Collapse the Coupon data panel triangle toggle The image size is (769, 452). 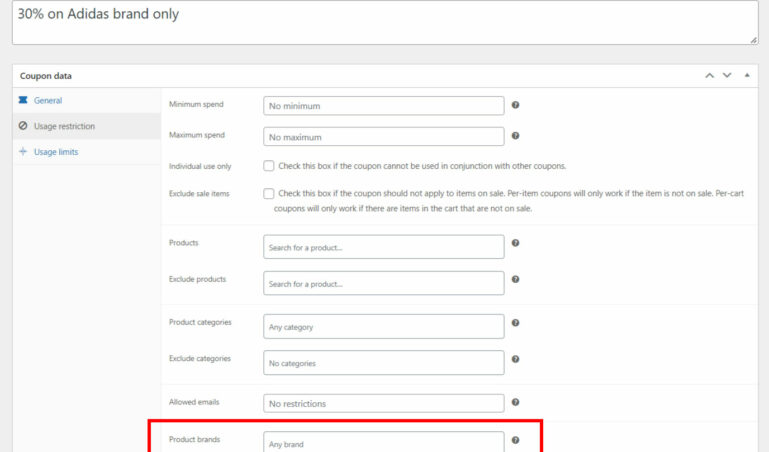click(746, 76)
